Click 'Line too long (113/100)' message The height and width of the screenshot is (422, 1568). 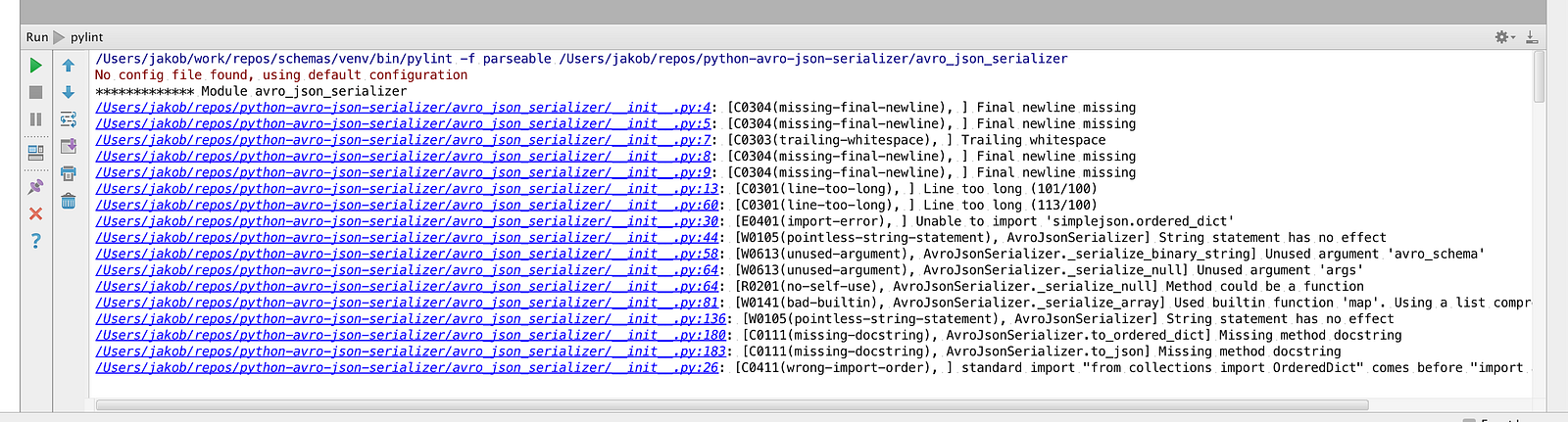(x=1010, y=205)
